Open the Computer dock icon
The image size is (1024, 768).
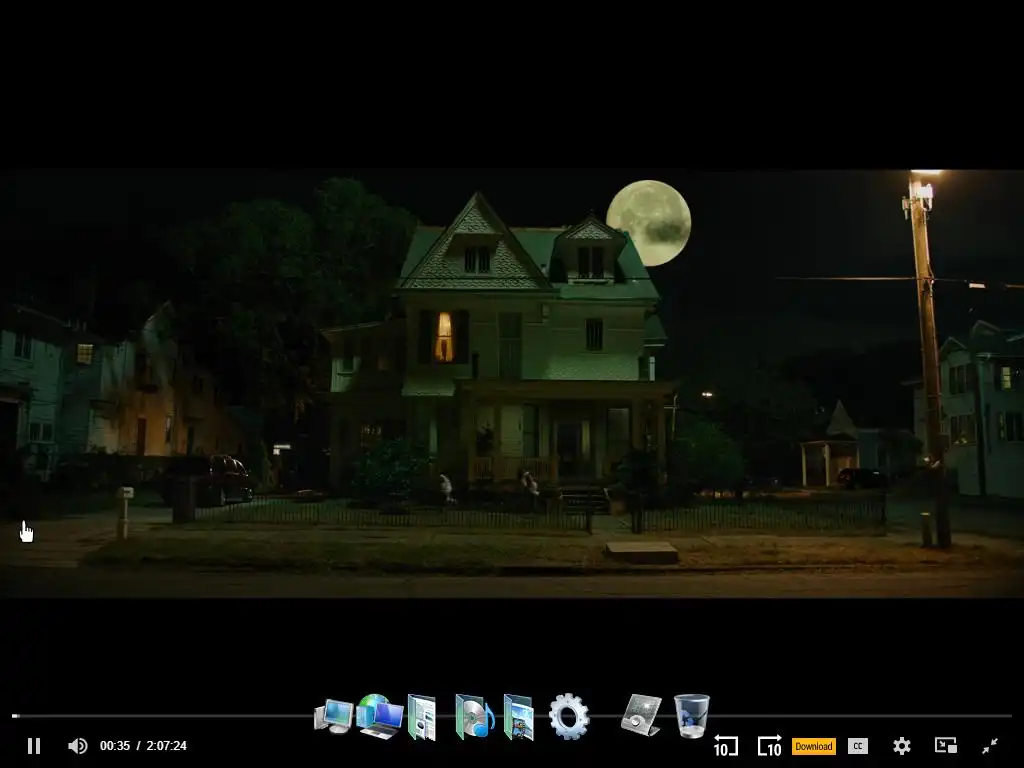[334, 716]
